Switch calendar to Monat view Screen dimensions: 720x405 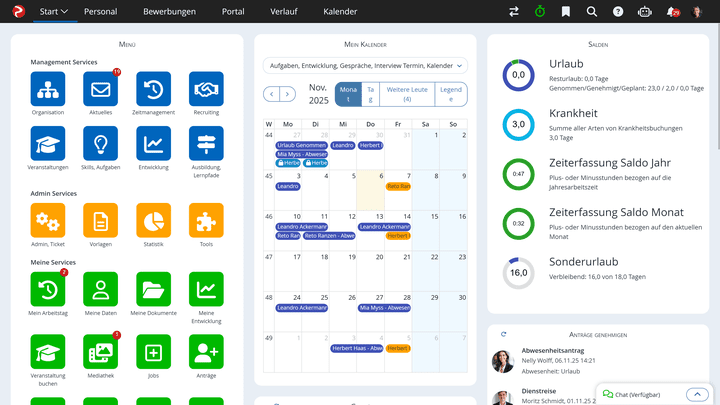(x=347, y=94)
